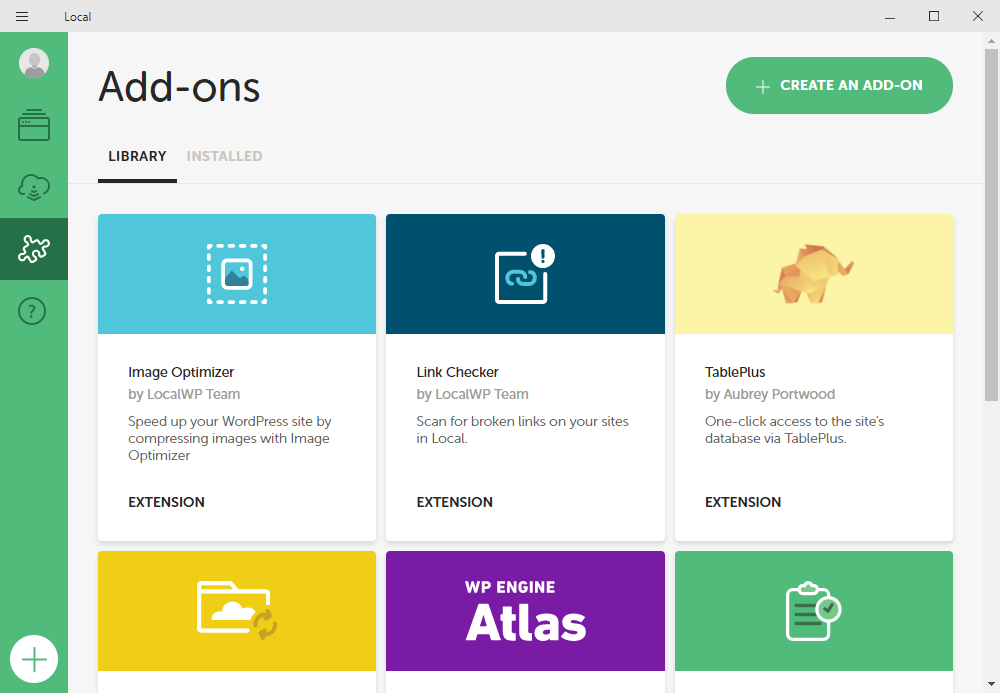Open the hamburger menu
Screen dimensions: 1000x693
tap(22, 16)
